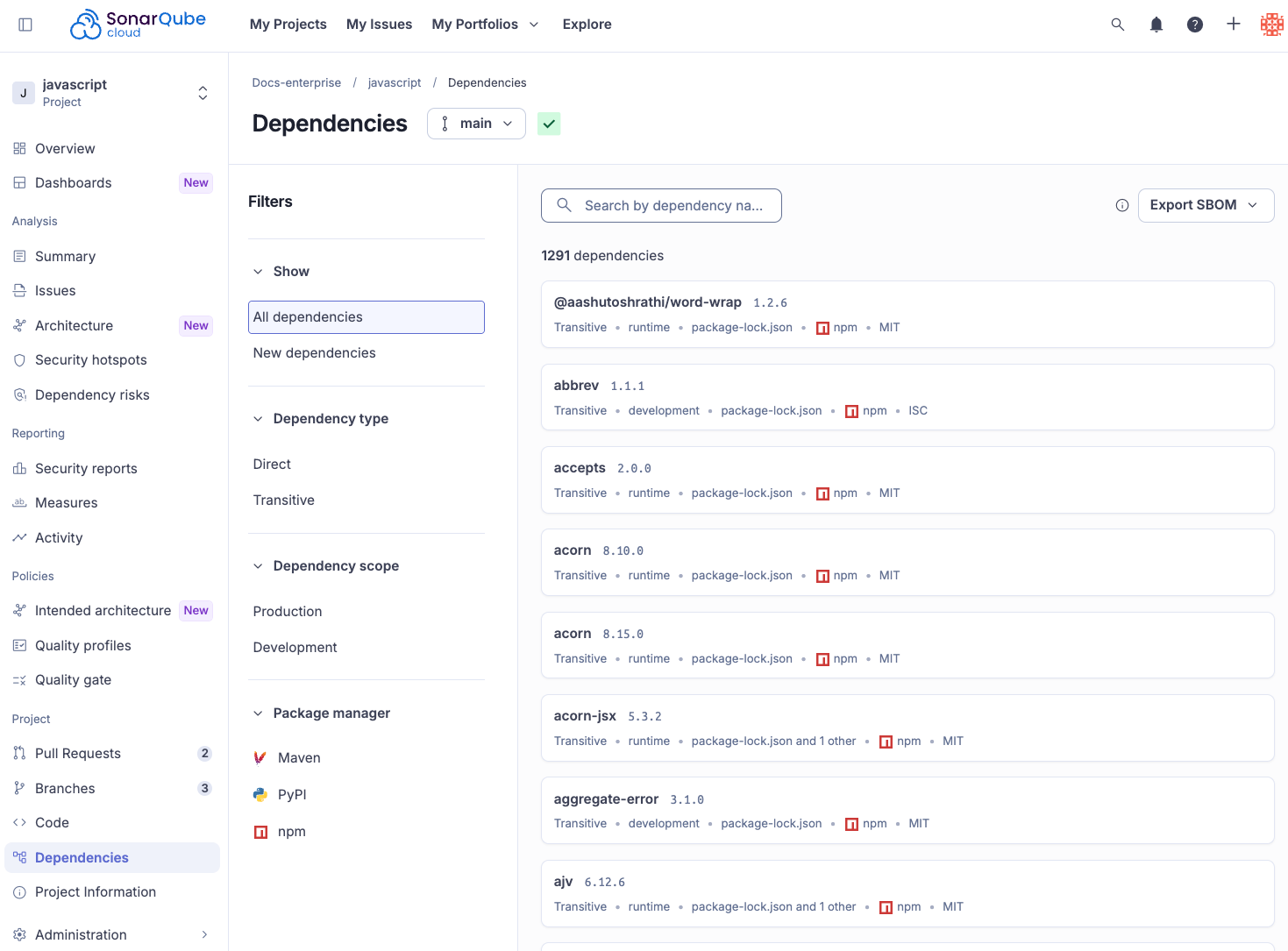Filter by Transitive dependency type
Screen dimensions: 1288x951
[x=366, y=500]
